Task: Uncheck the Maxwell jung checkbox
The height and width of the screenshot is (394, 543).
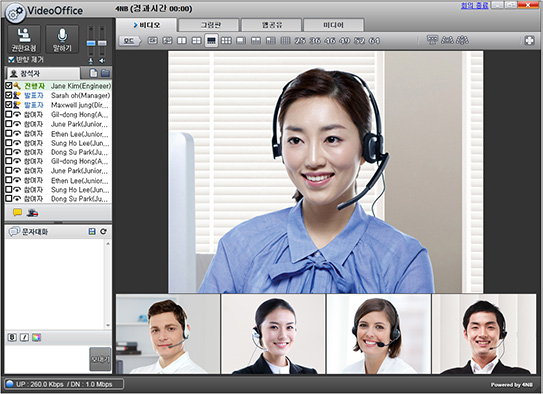Action: point(9,104)
